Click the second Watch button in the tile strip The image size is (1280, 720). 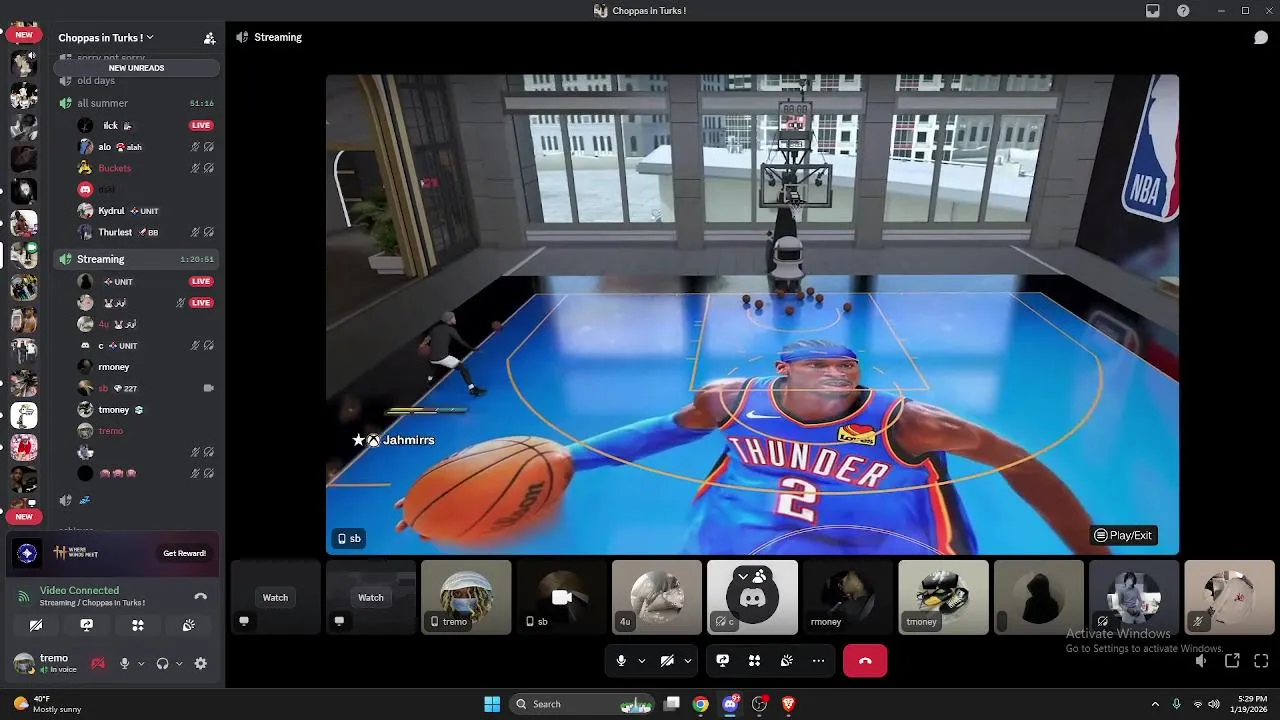point(371,597)
